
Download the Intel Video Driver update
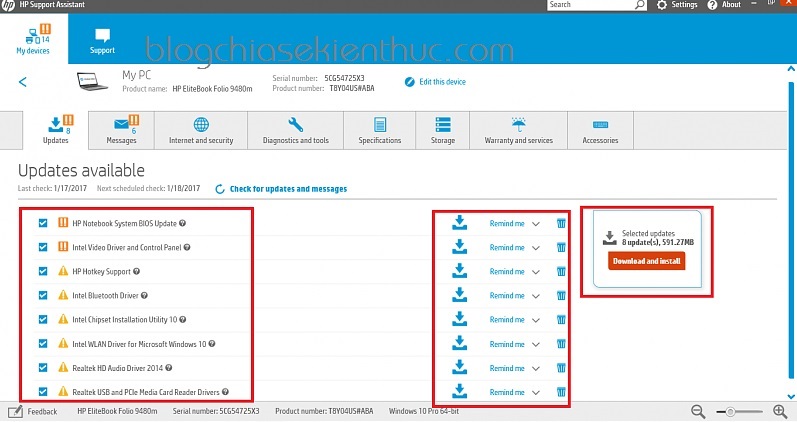click(459, 247)
